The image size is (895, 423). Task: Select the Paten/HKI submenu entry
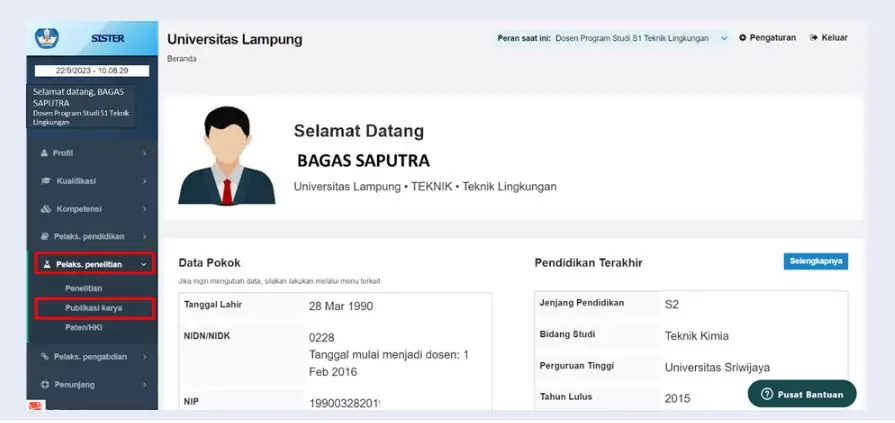(x=83, y=328)
